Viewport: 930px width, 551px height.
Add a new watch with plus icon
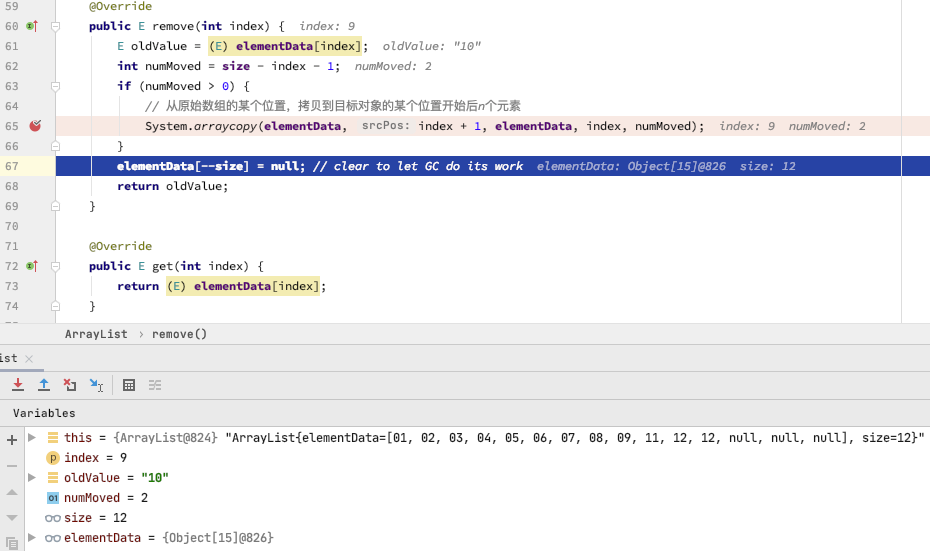[12, 440]
